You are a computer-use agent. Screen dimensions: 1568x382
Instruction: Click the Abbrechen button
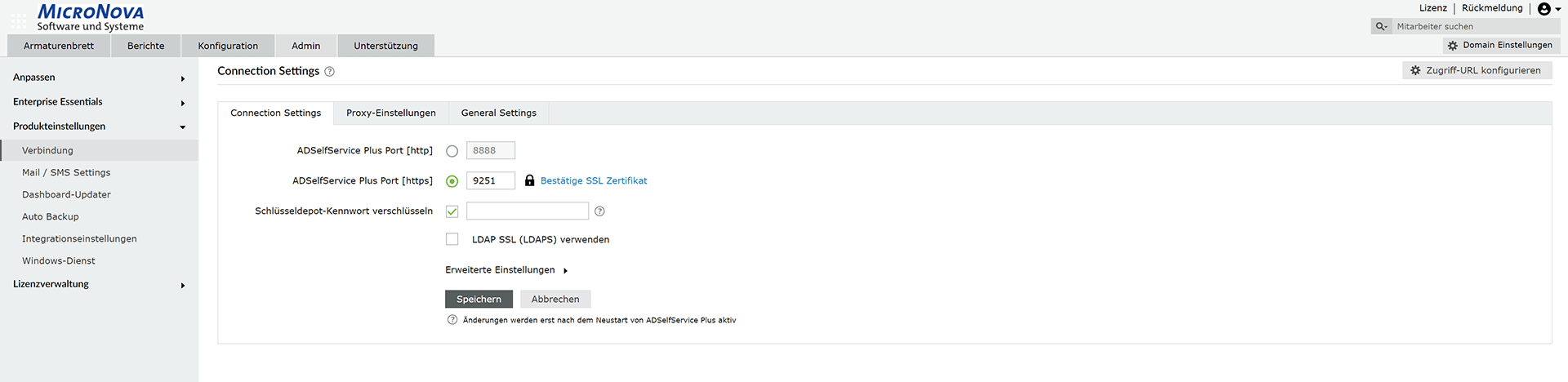[x=555, y=300]
